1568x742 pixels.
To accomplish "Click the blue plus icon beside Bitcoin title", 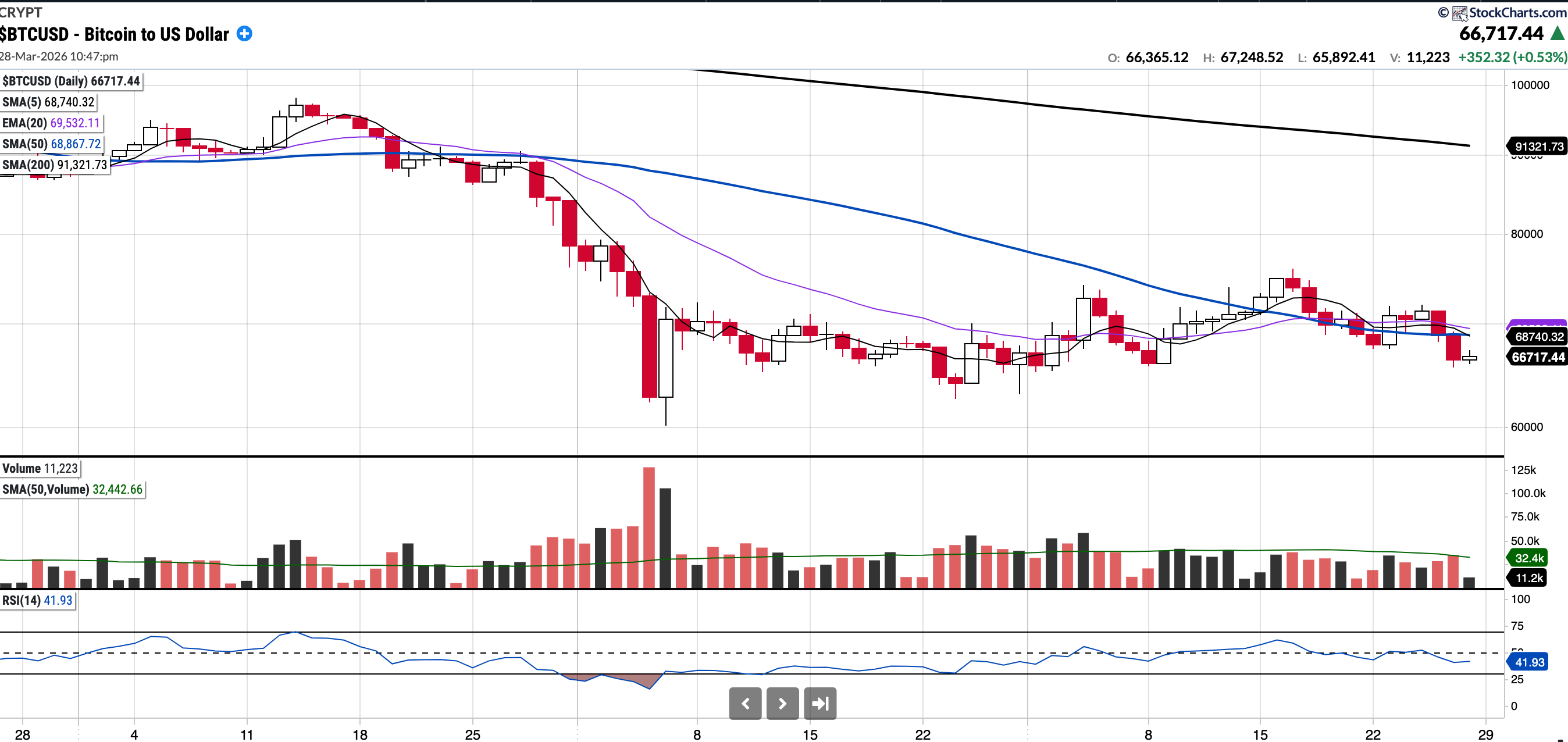I will [x=244, y=34].
